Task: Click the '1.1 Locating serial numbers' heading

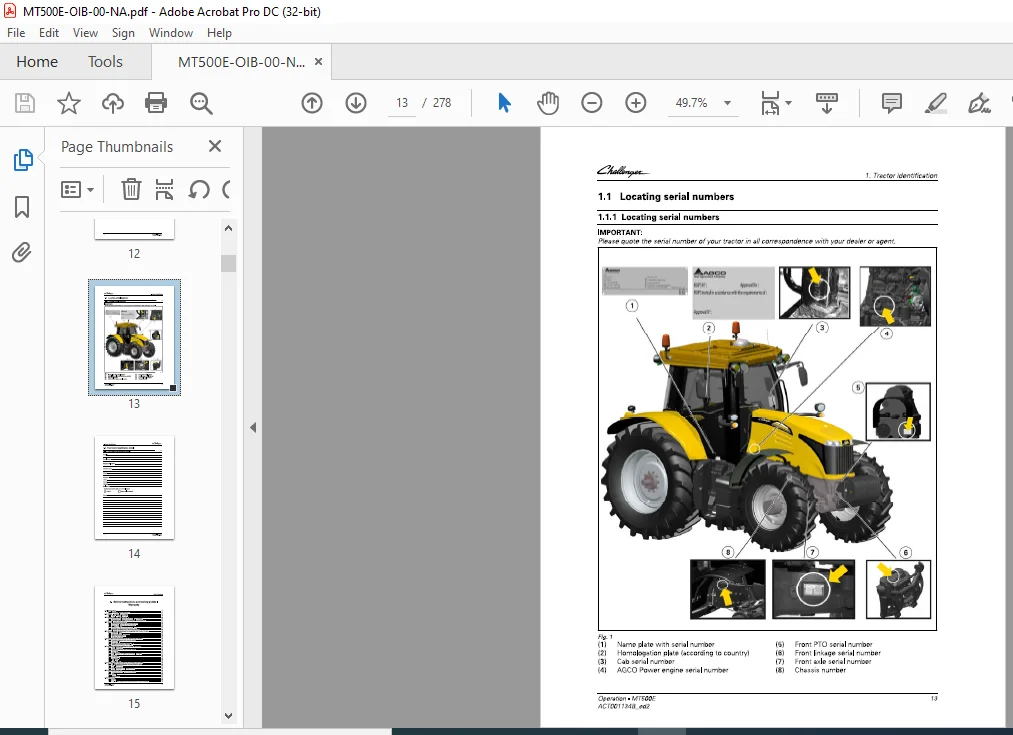Action: click(x=665, y=196)
